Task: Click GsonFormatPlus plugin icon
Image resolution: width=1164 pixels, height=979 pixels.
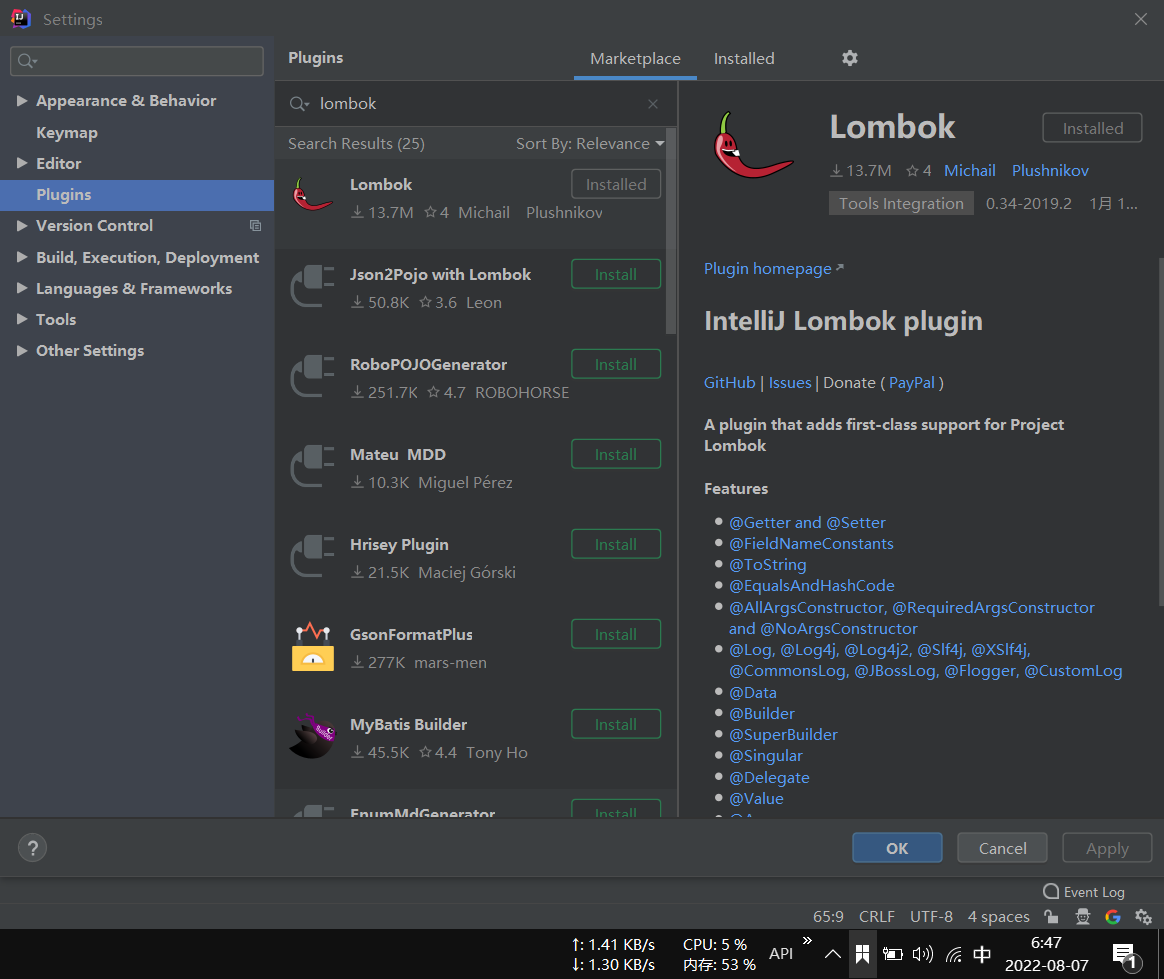Action: pyautogui.click(x=313, y=646)
